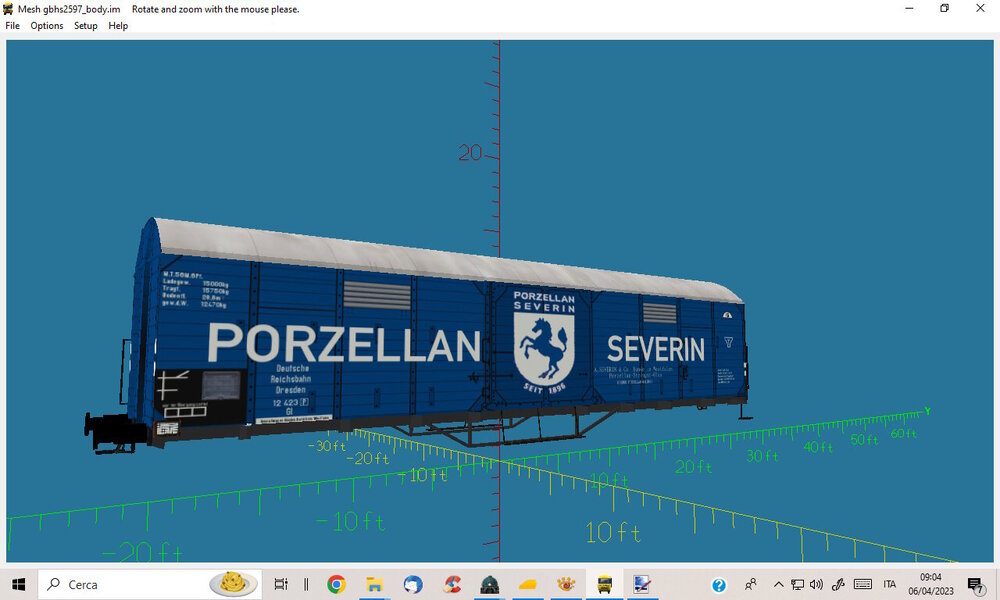Open CCleaner from the taskbar
This screenshot has width=1000, height=600.
click(452, 584)
